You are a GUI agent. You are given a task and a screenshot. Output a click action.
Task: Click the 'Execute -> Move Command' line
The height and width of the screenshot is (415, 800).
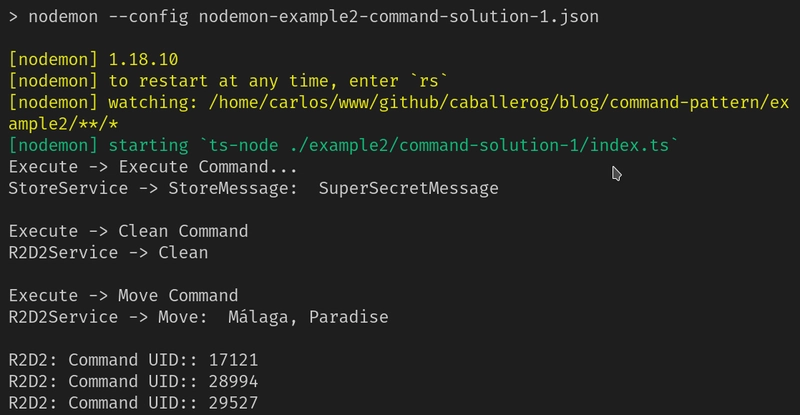tap(123, 296)
